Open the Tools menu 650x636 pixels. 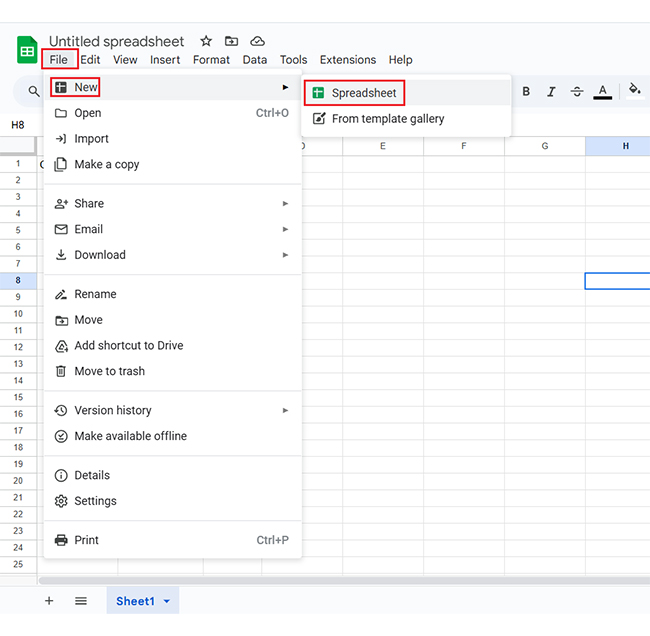[x=293, y=60]
